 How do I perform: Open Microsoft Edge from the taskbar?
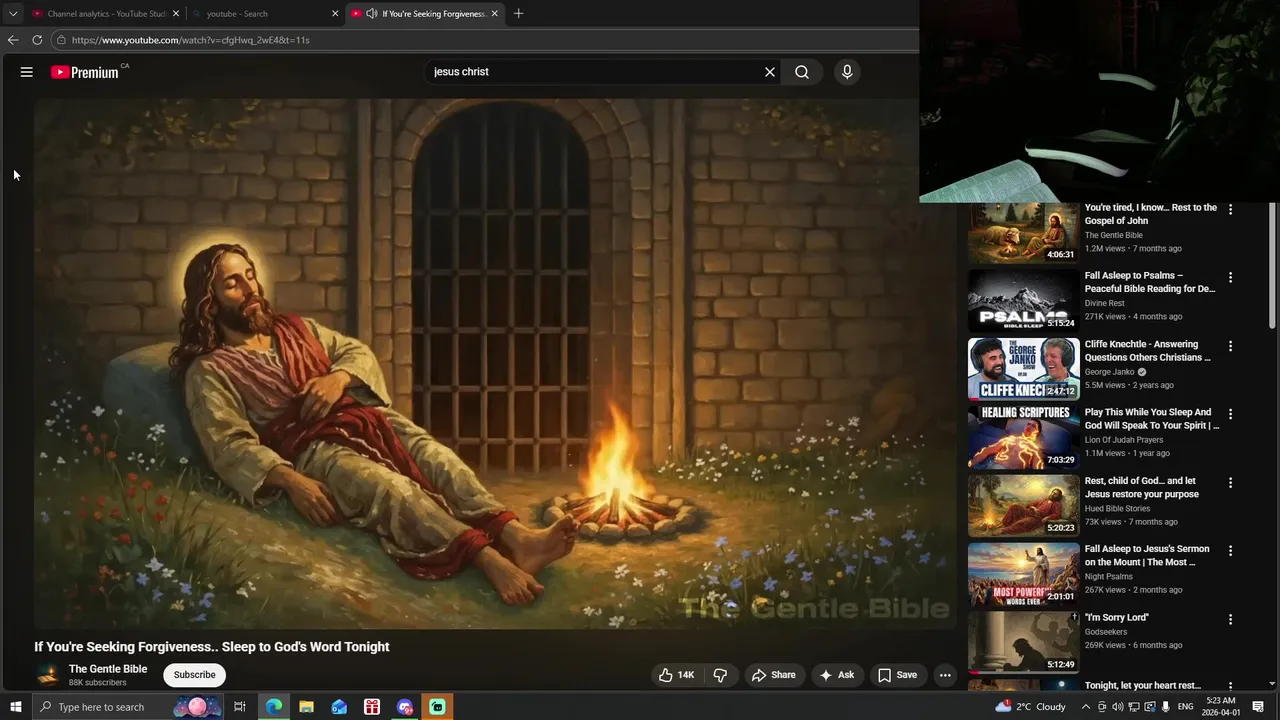pyautogui.click(x=274, y=707)
